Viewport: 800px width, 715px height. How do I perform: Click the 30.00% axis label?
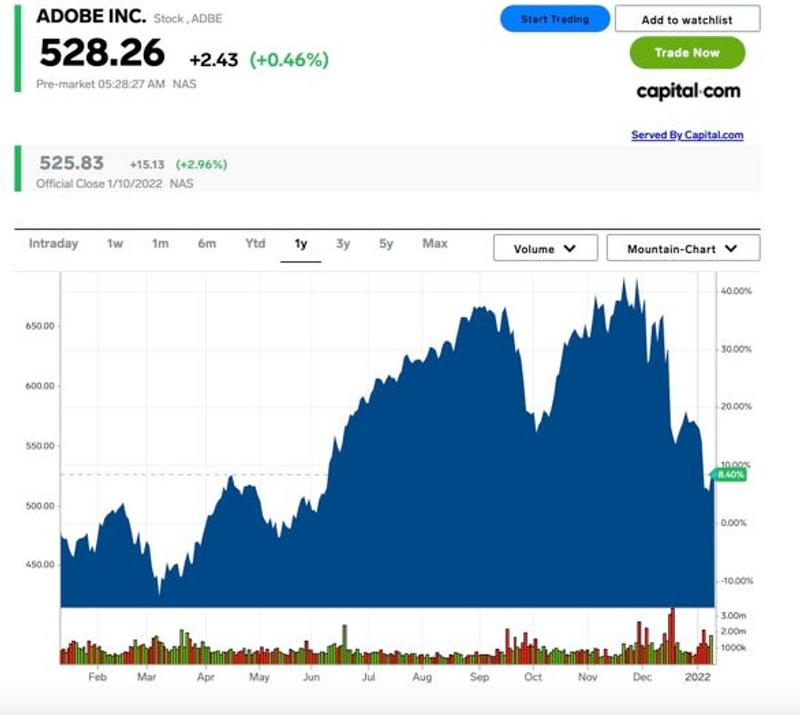736,350
